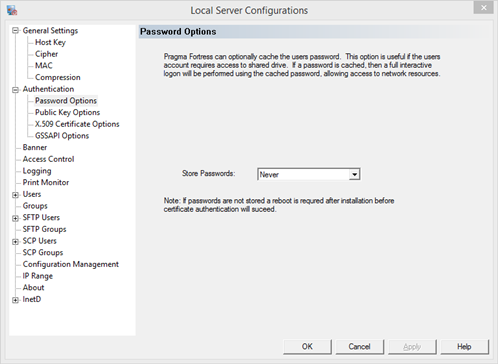
Task: Click the OK button
Action: [x=307, y=347]
